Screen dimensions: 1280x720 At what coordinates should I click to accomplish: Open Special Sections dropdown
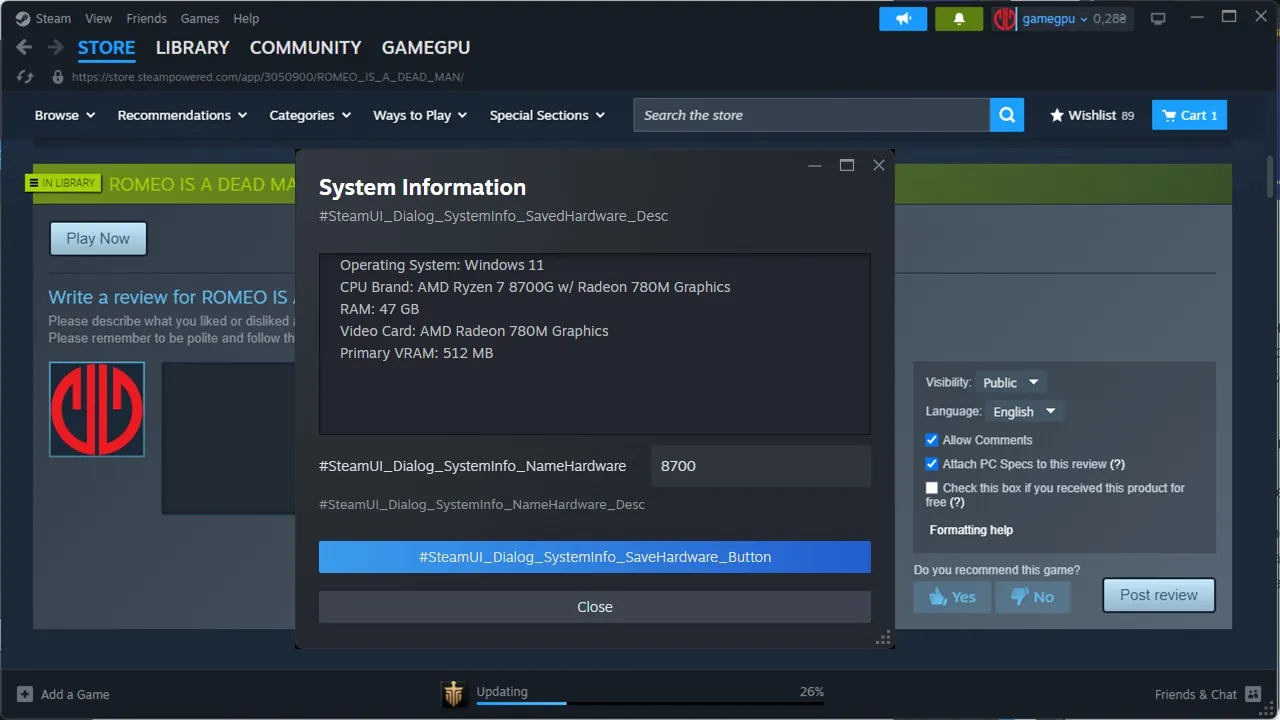point(547,115)
